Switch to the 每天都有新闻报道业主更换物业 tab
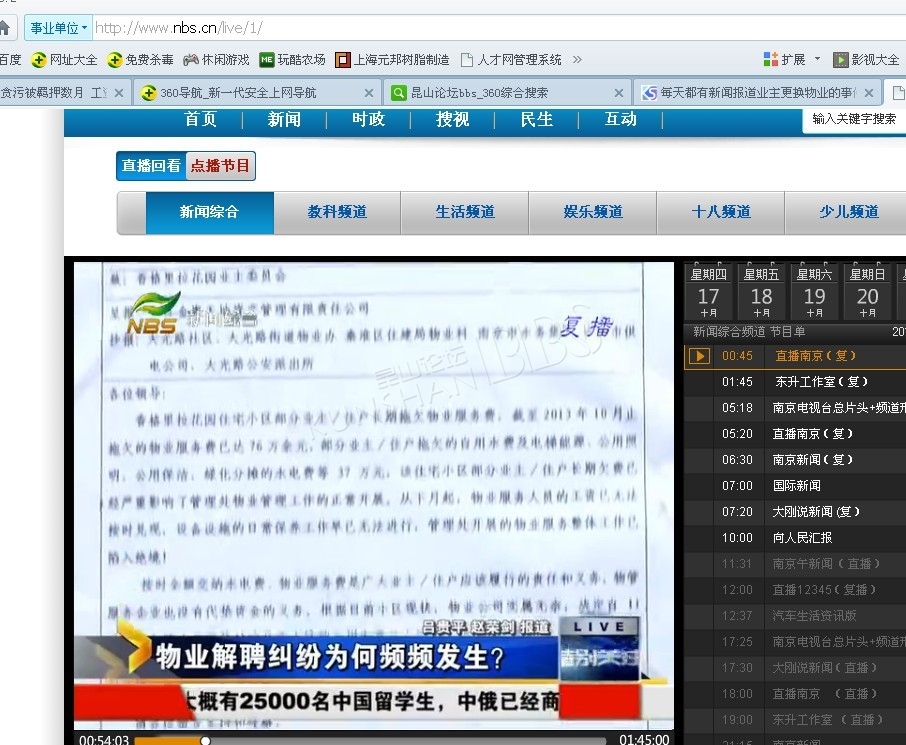Image resolution: width=906 pixels, height=745 pixels. [x=758, y=92]
